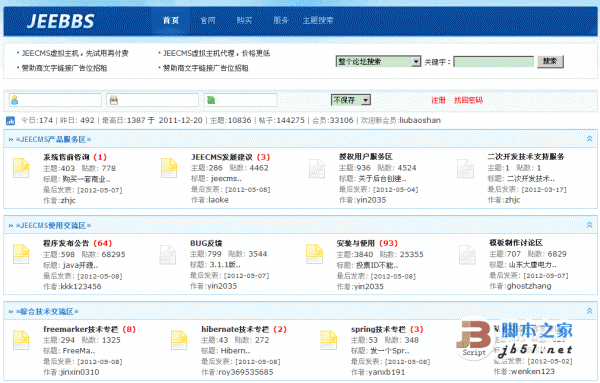This screenshot has height=383, width=600.
Task: Open the 首页 navigation tab
Action: pyautogui.click(x=171, y=20)
